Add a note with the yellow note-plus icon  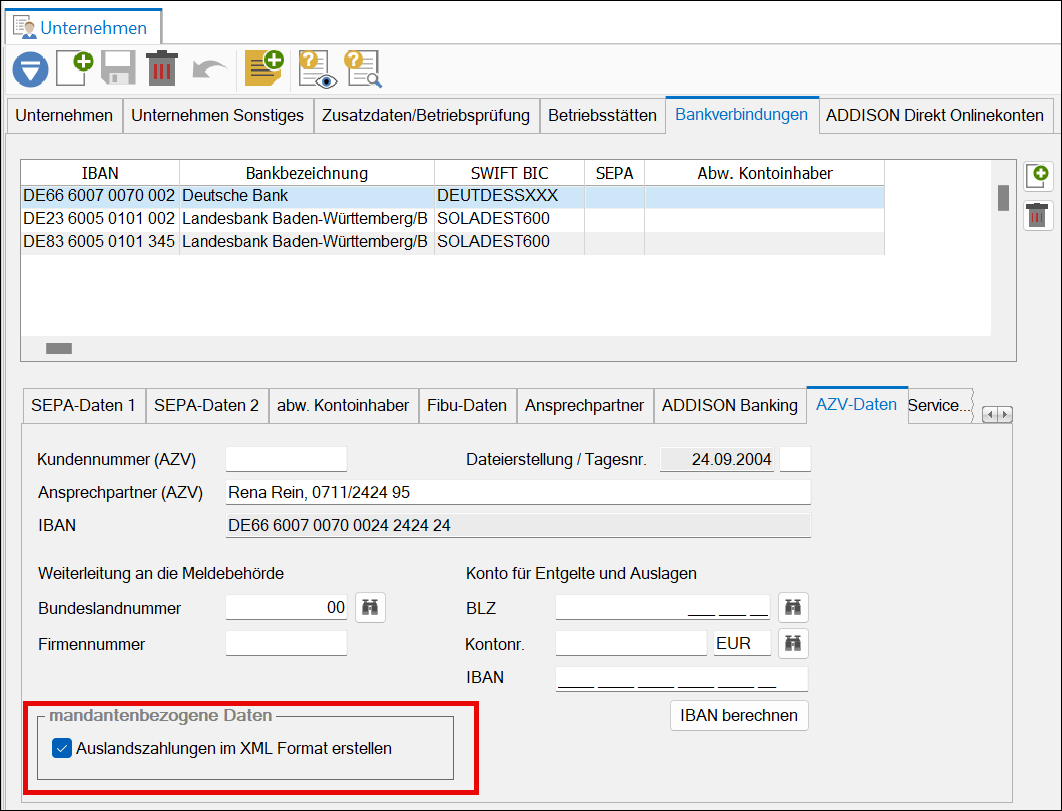[264, 68]
